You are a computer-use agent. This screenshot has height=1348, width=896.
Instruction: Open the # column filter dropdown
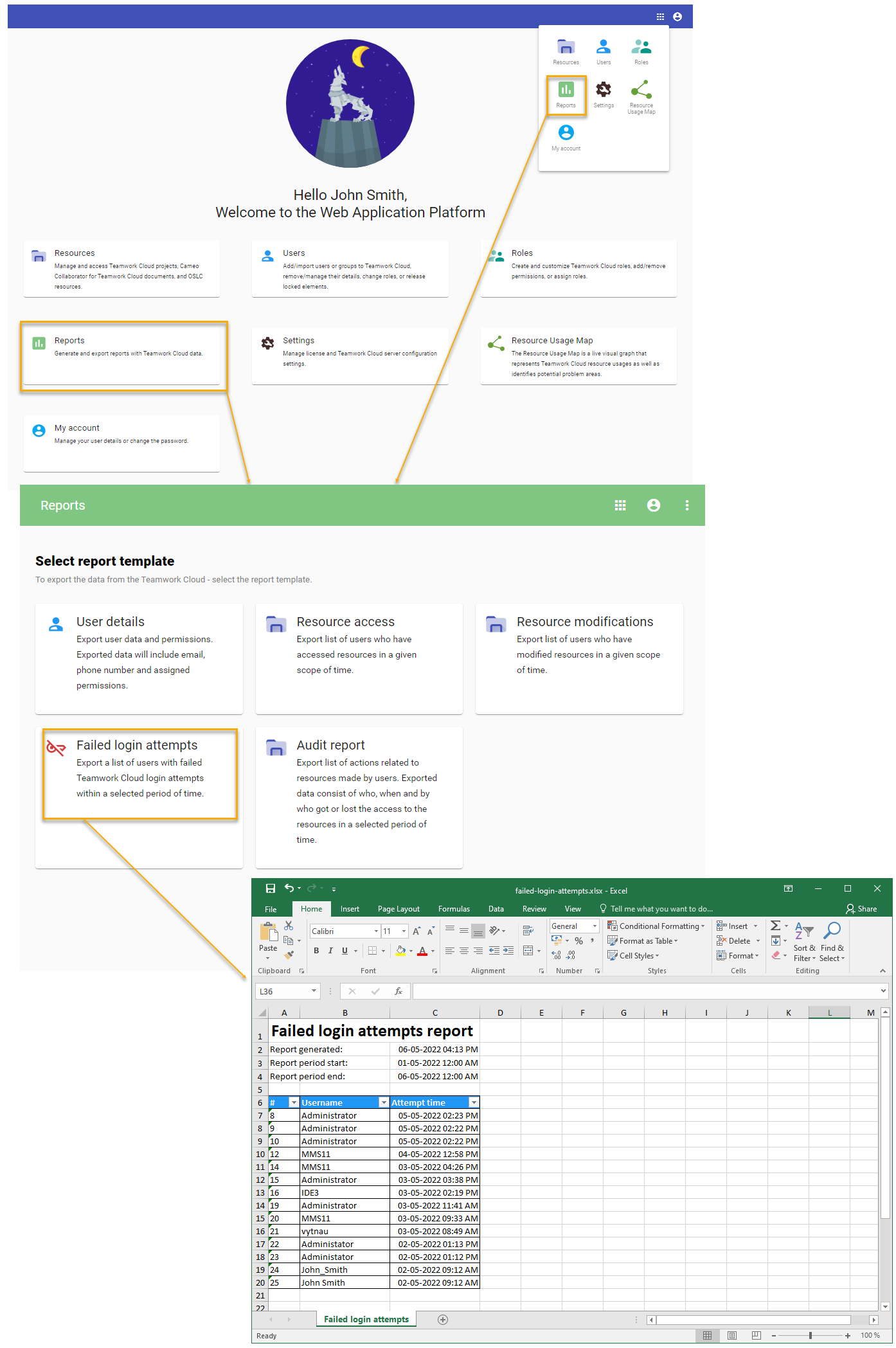coord(294,1102)
